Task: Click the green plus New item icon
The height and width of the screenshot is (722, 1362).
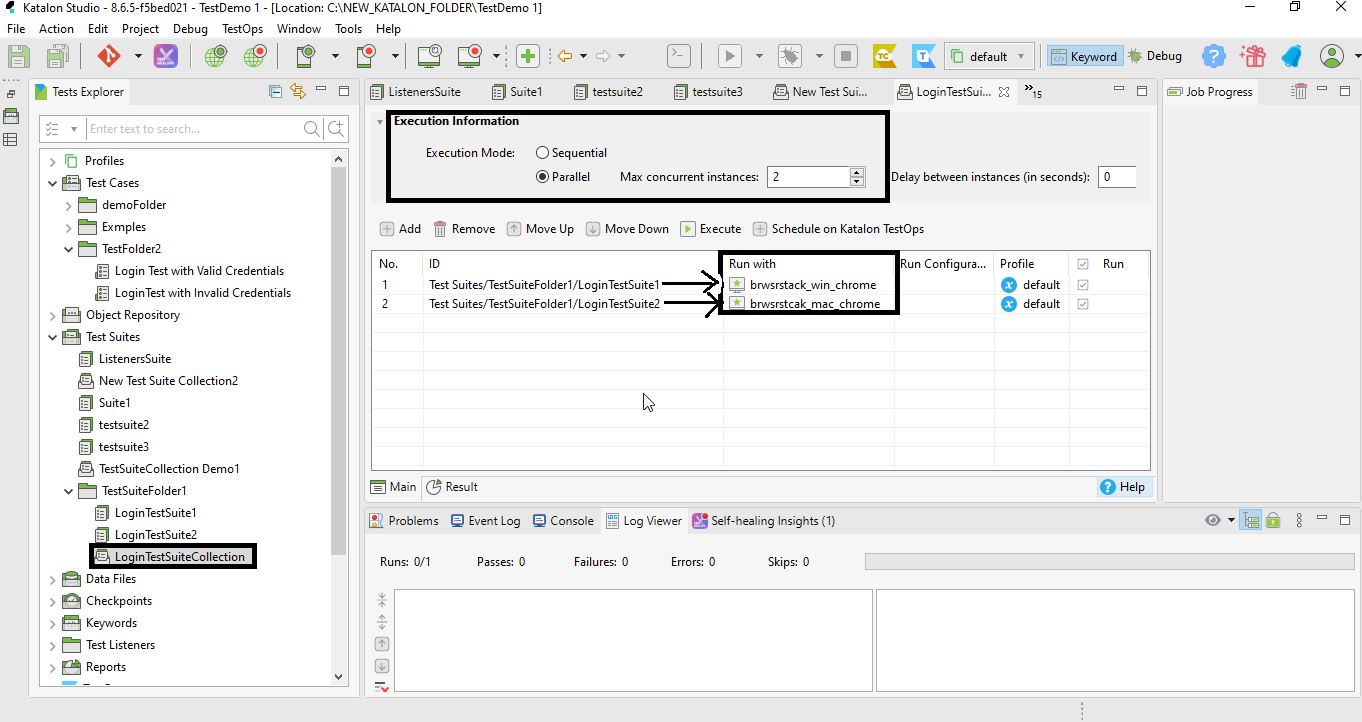Action: point(528,56)
